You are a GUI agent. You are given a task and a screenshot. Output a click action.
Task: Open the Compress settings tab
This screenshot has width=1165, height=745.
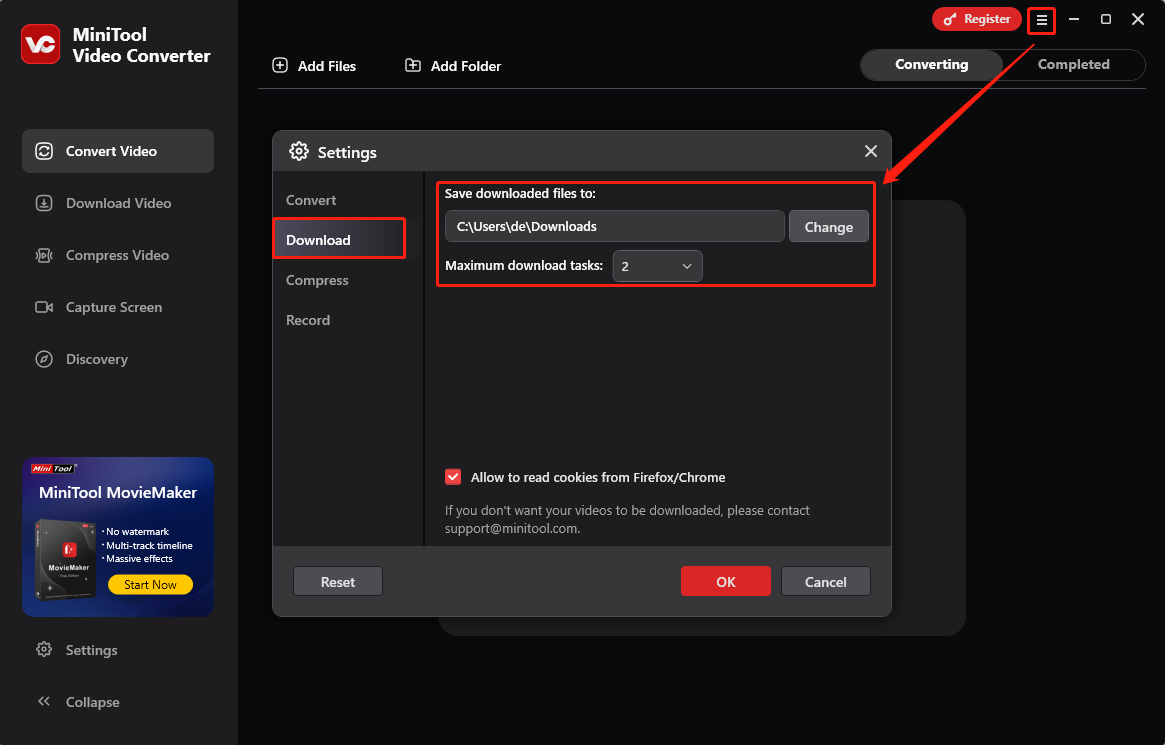coord(317,280)
